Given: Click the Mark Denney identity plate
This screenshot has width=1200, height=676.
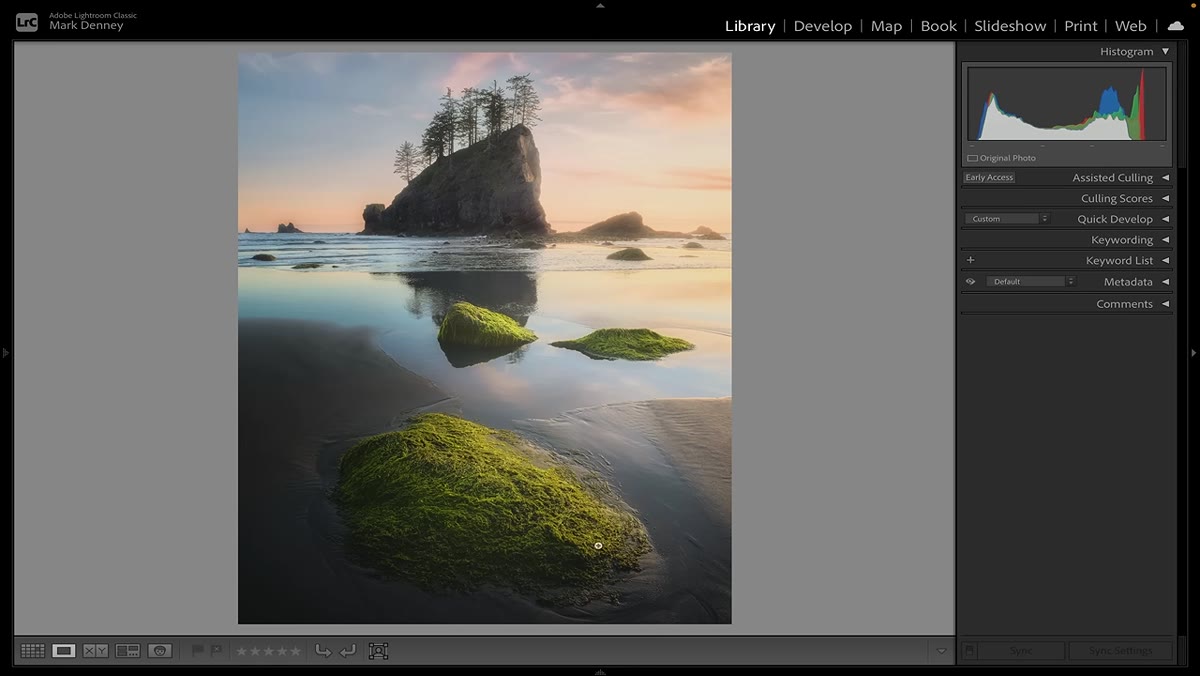Looking at the screenshot, I should 86,26.
